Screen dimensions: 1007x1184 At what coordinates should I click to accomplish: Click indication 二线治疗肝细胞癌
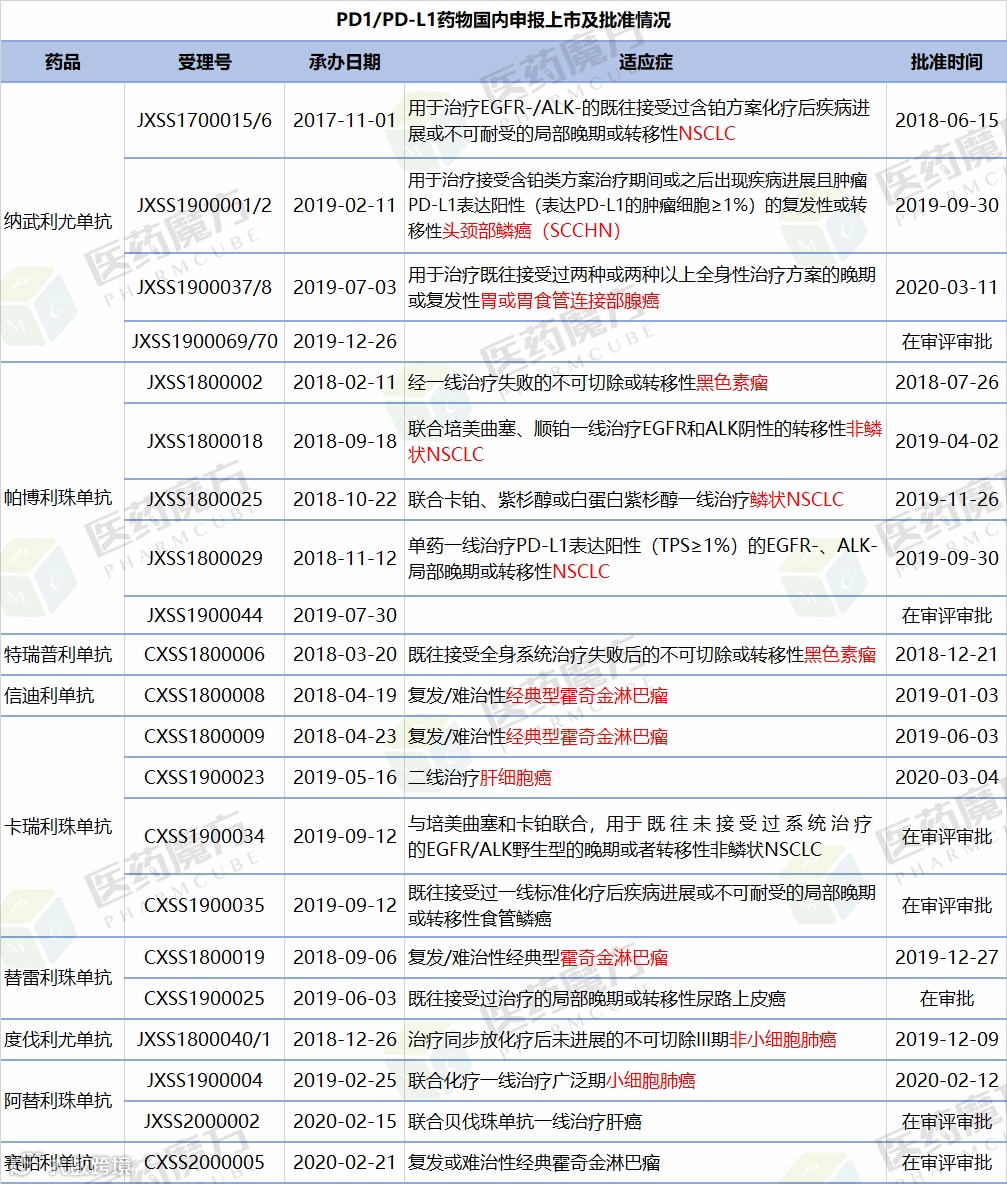[479, 777]
